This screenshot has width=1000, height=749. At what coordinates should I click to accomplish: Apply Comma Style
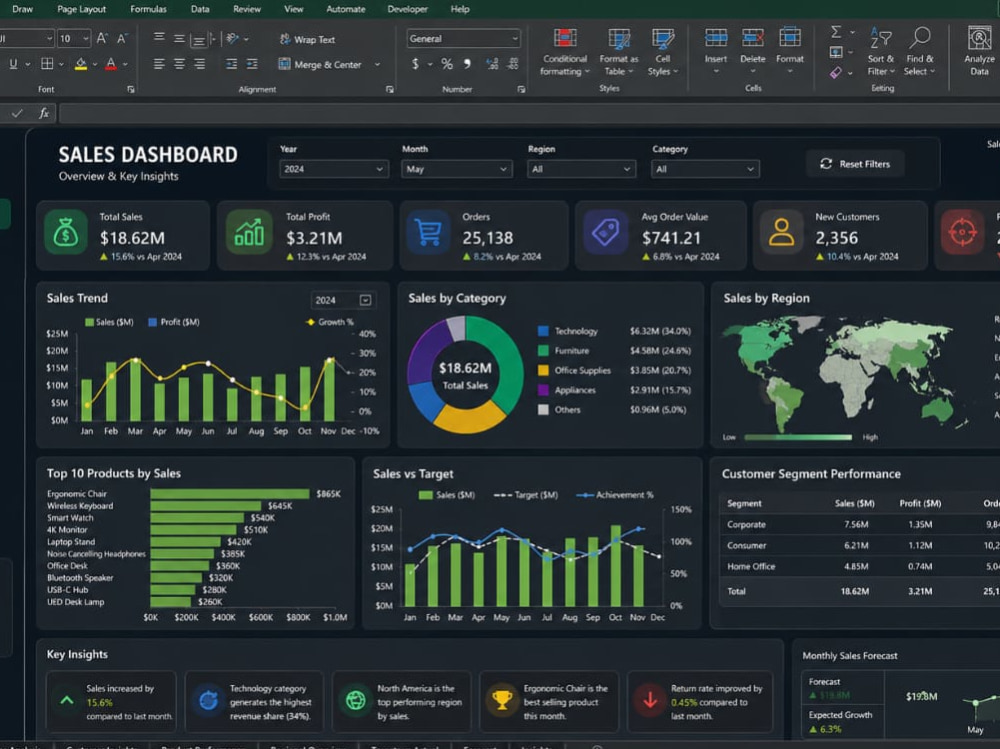click(x=467, y=64)
